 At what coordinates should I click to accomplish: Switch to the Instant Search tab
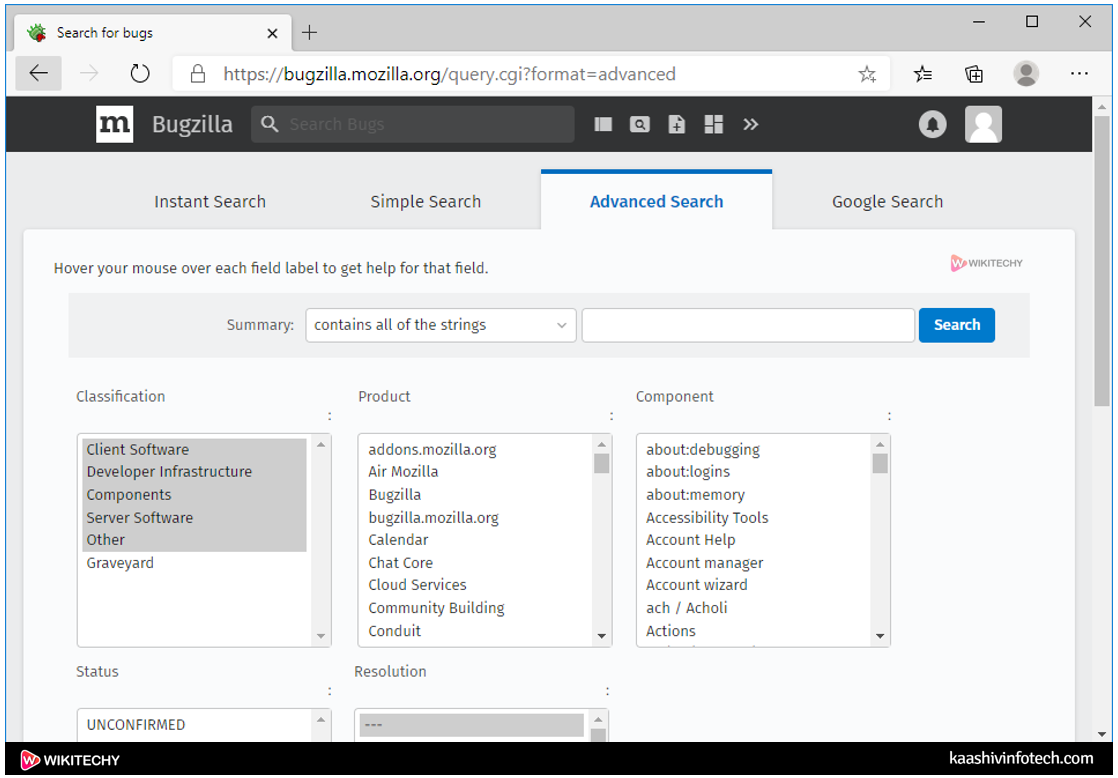(x=210, y=202)
